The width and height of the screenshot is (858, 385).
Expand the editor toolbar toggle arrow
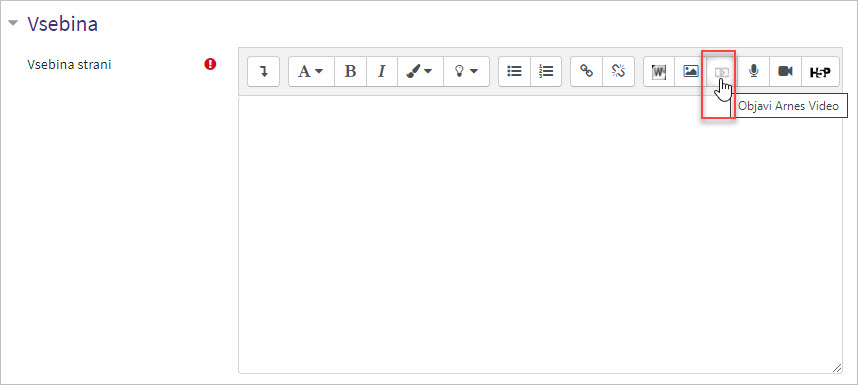pos(264,71)
